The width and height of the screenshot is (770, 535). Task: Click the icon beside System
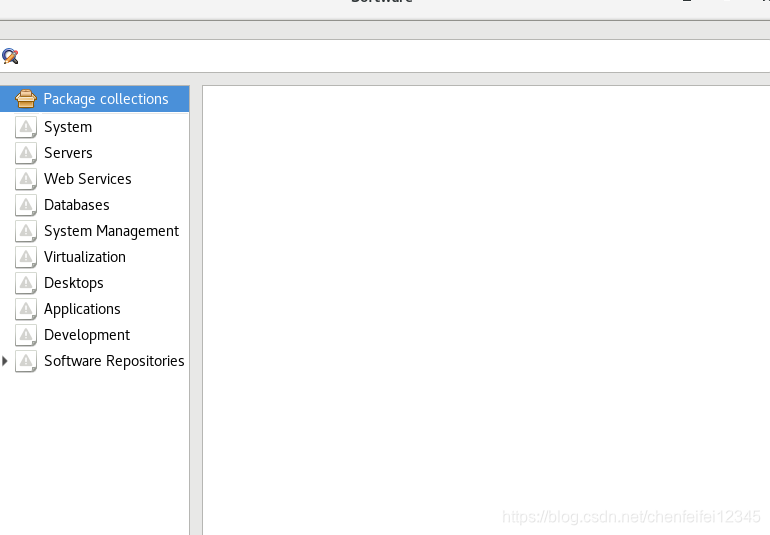click(x=26, y=127)
